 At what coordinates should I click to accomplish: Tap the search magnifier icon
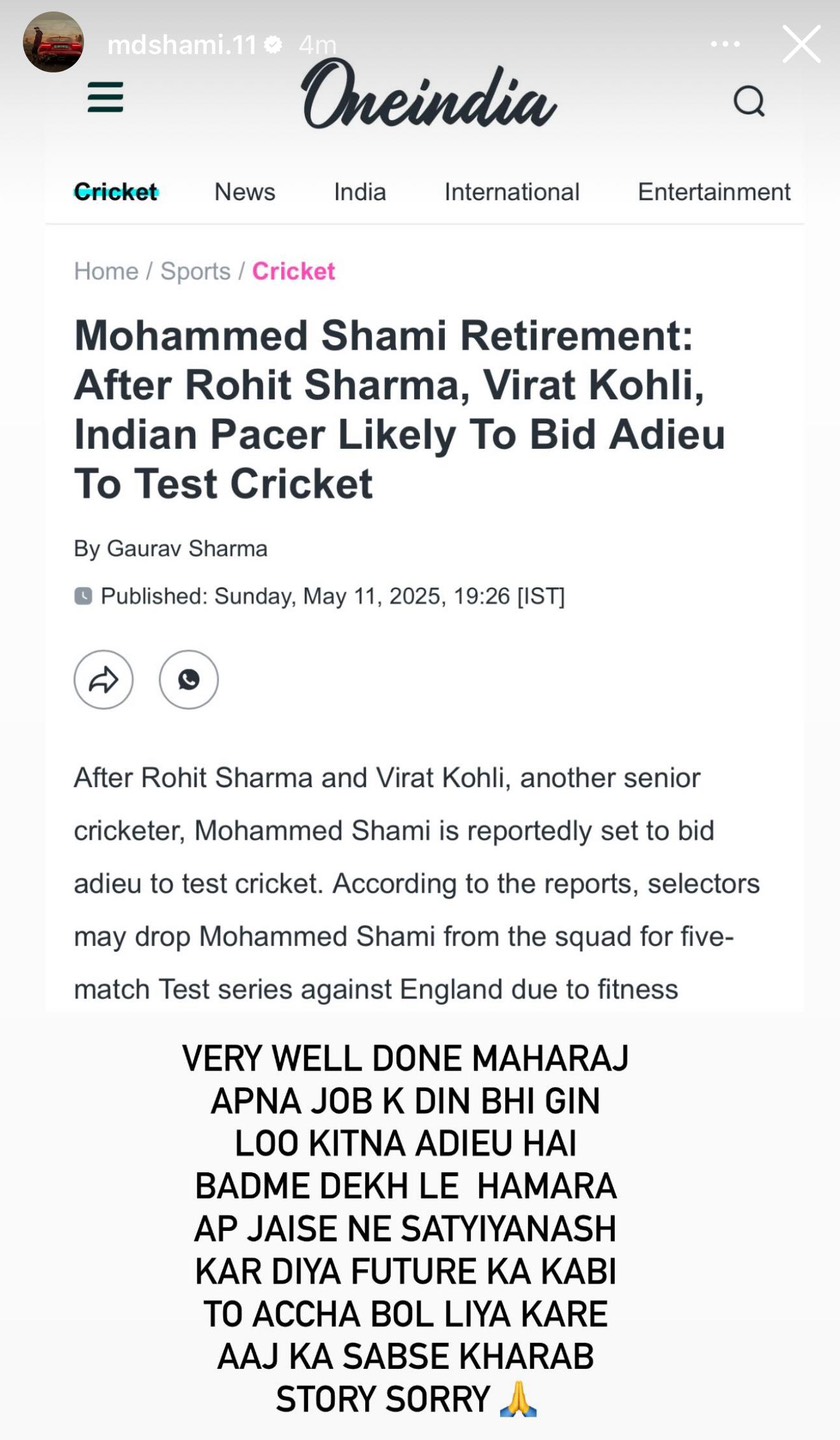point(749,101)
